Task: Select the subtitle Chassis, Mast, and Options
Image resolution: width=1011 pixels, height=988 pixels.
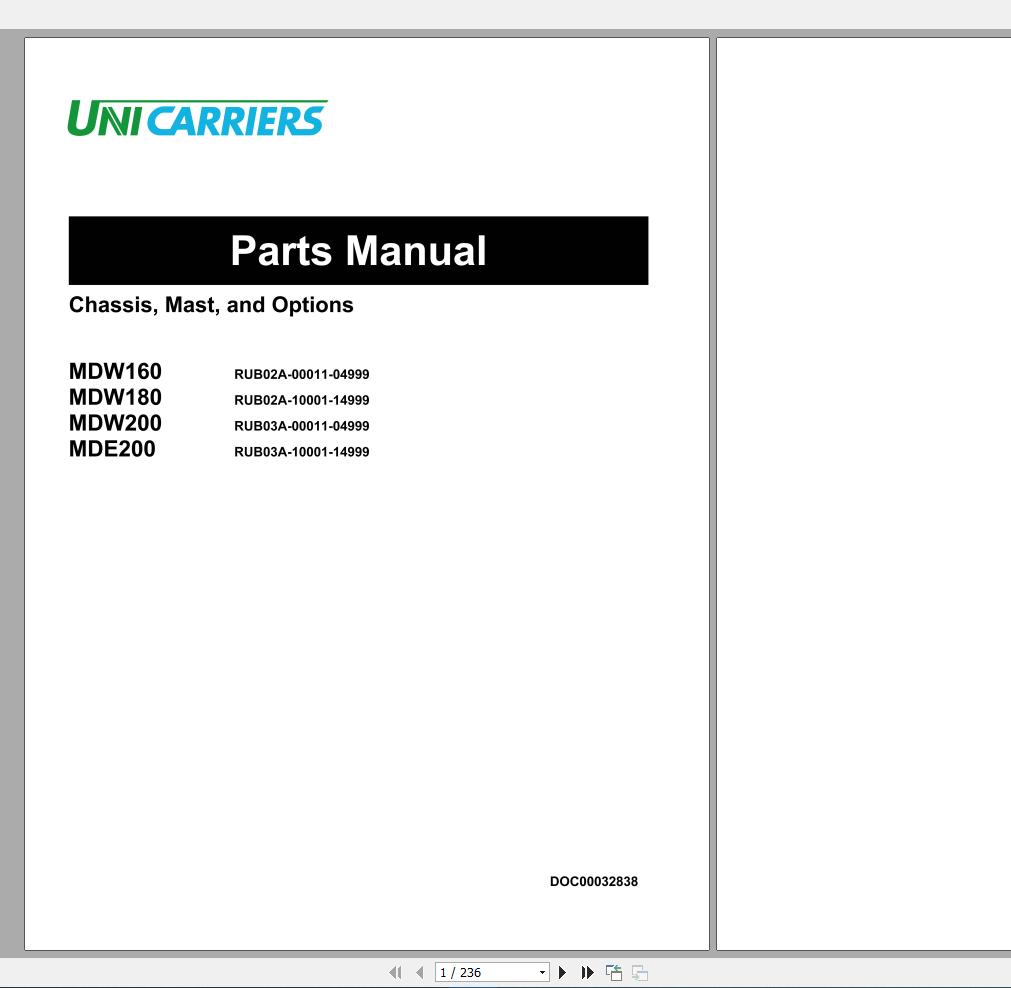Action: point(211,305)
